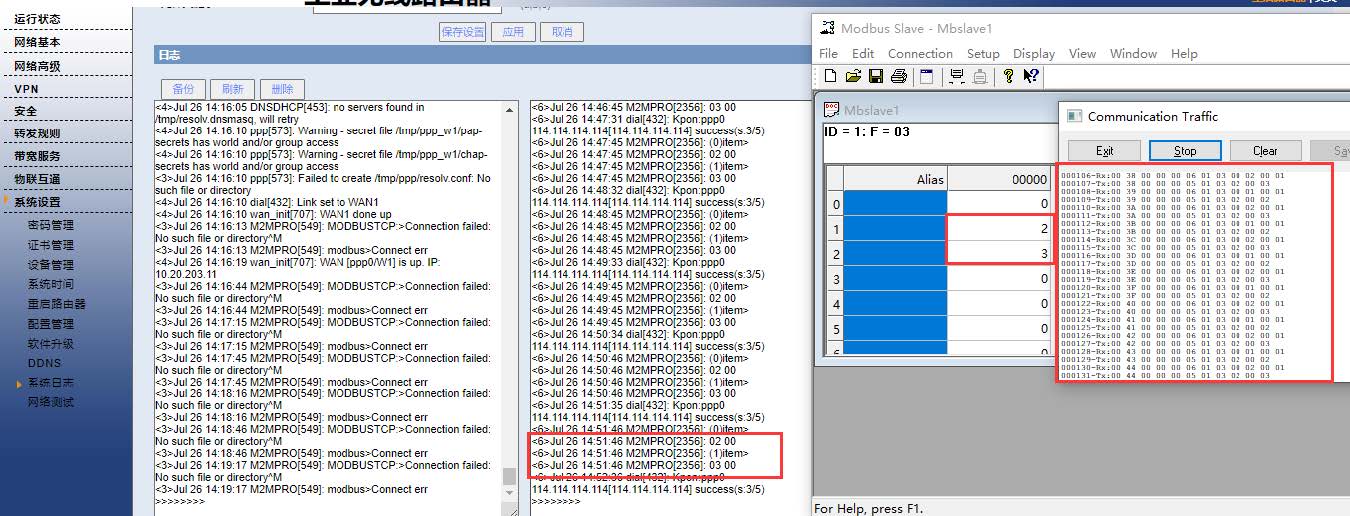The image size is (1350, 516).
Task: Open the 网络高级 sidebar section
Action: [x=37, y=66]
